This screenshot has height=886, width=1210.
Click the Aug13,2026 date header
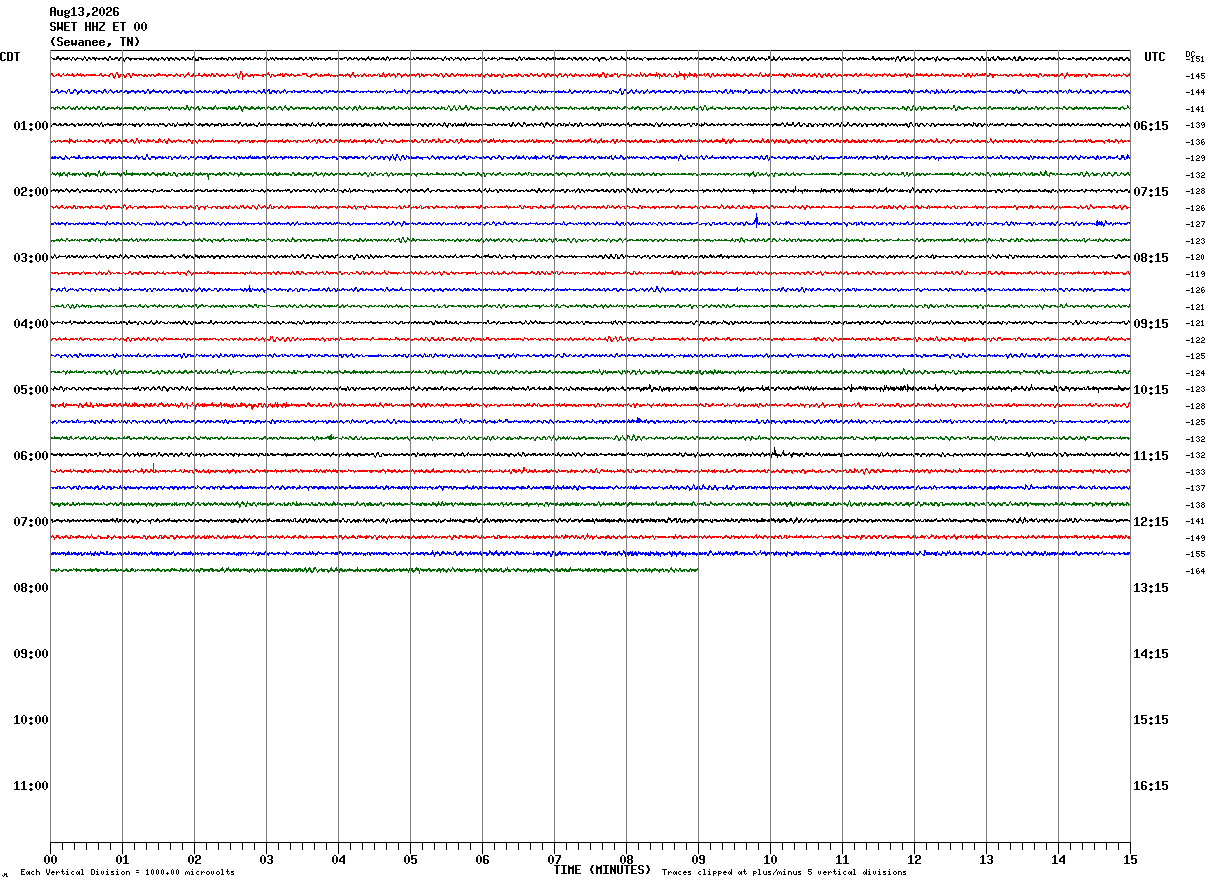tap(84, 12)
